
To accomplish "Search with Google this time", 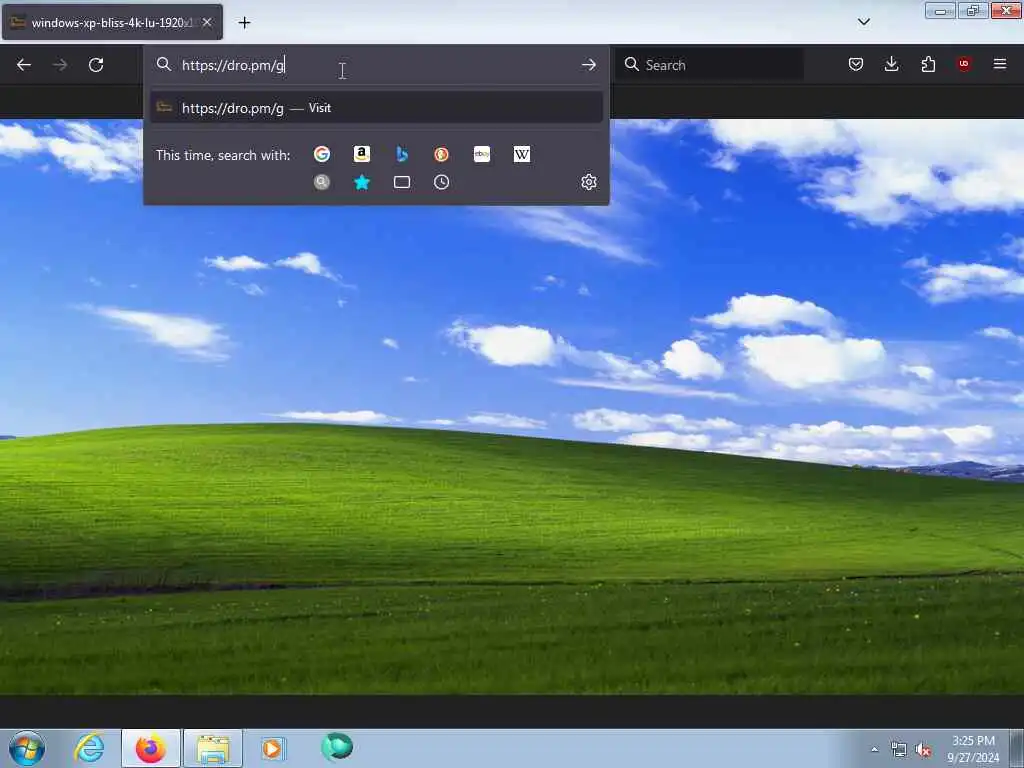I will (x=321, y=154).
